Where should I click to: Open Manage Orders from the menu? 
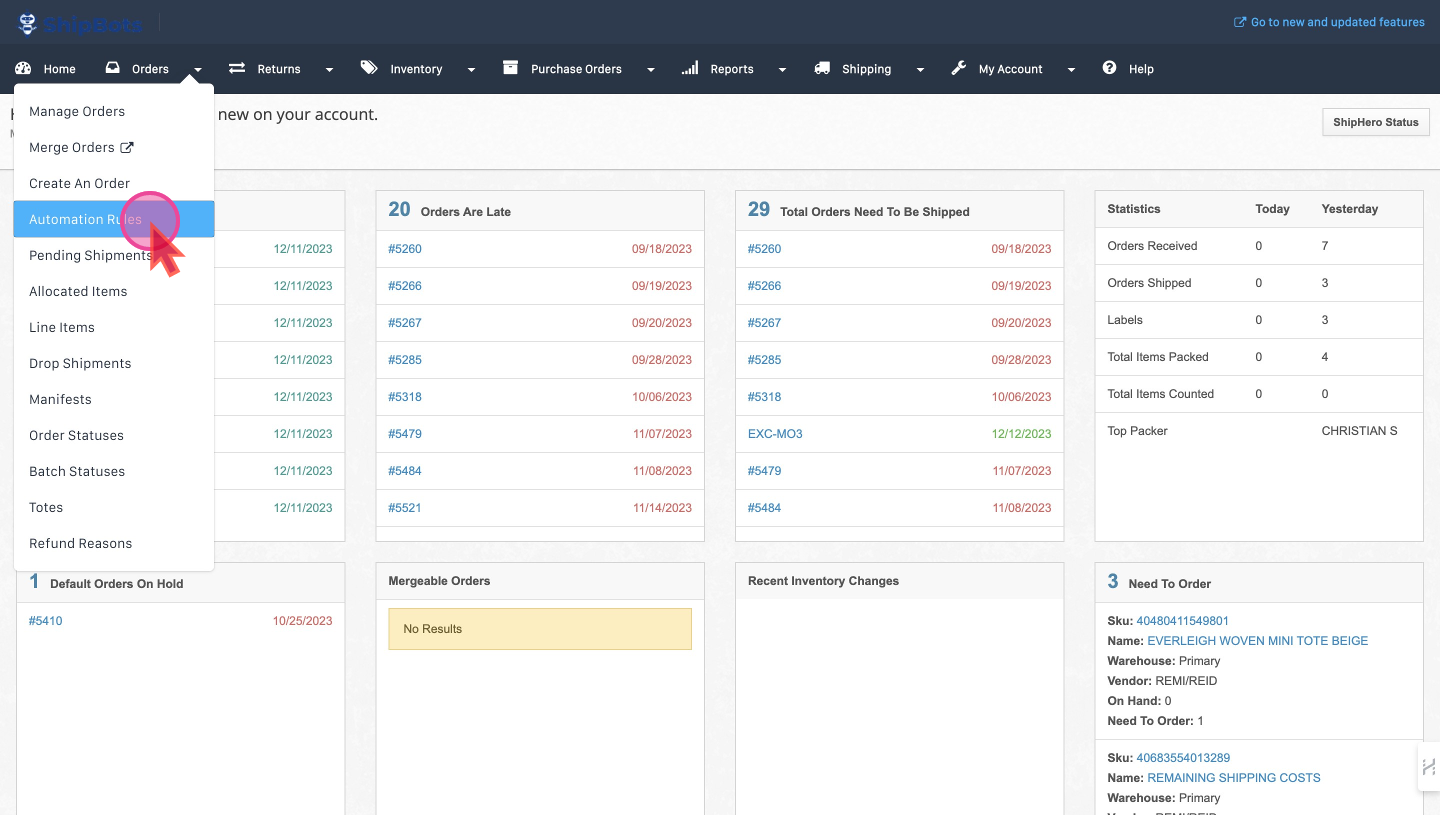tap(114, 111)
